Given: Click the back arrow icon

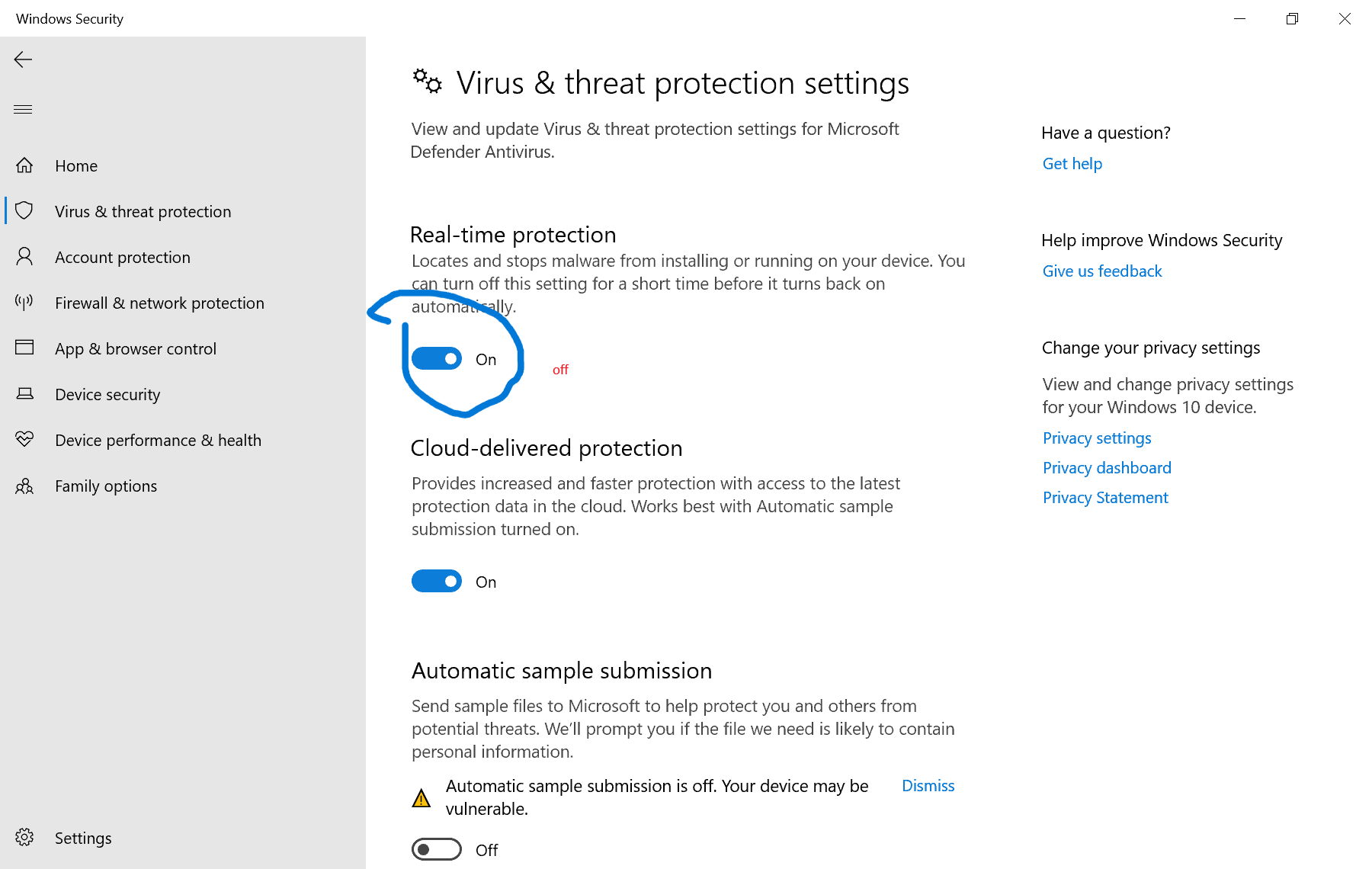Looking at the screenshot, I should click(x=23, y=59).
